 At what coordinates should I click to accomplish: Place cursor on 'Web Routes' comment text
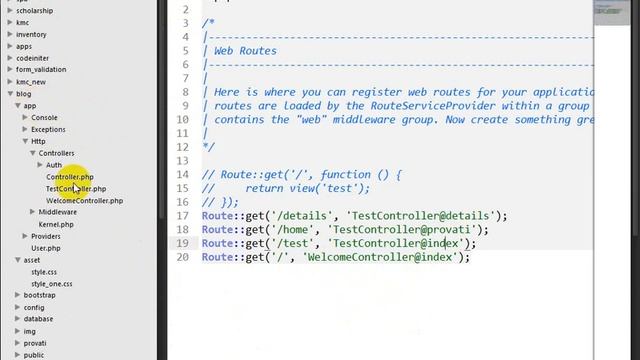pos(245,51)
